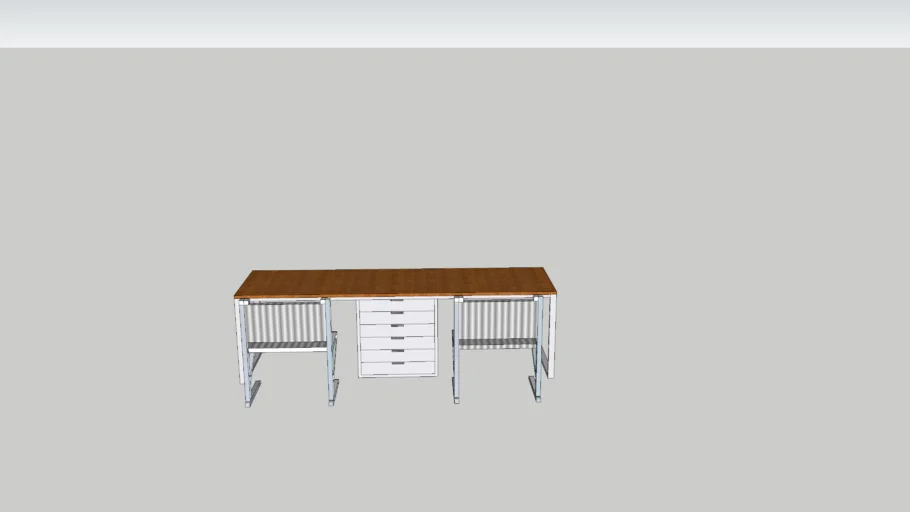The image size is (910, 512).
Task: Click the top drawer's handle
Action: point(397,301)
